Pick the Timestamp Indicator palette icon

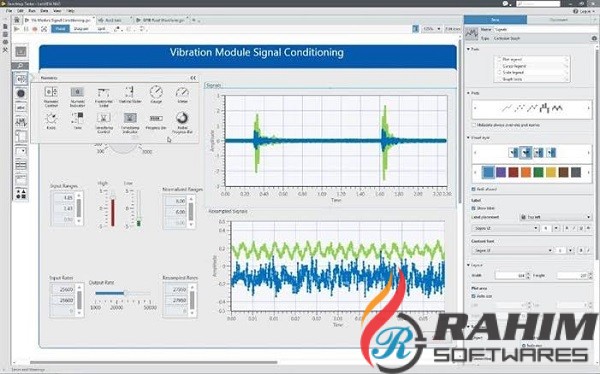point(130,118)
